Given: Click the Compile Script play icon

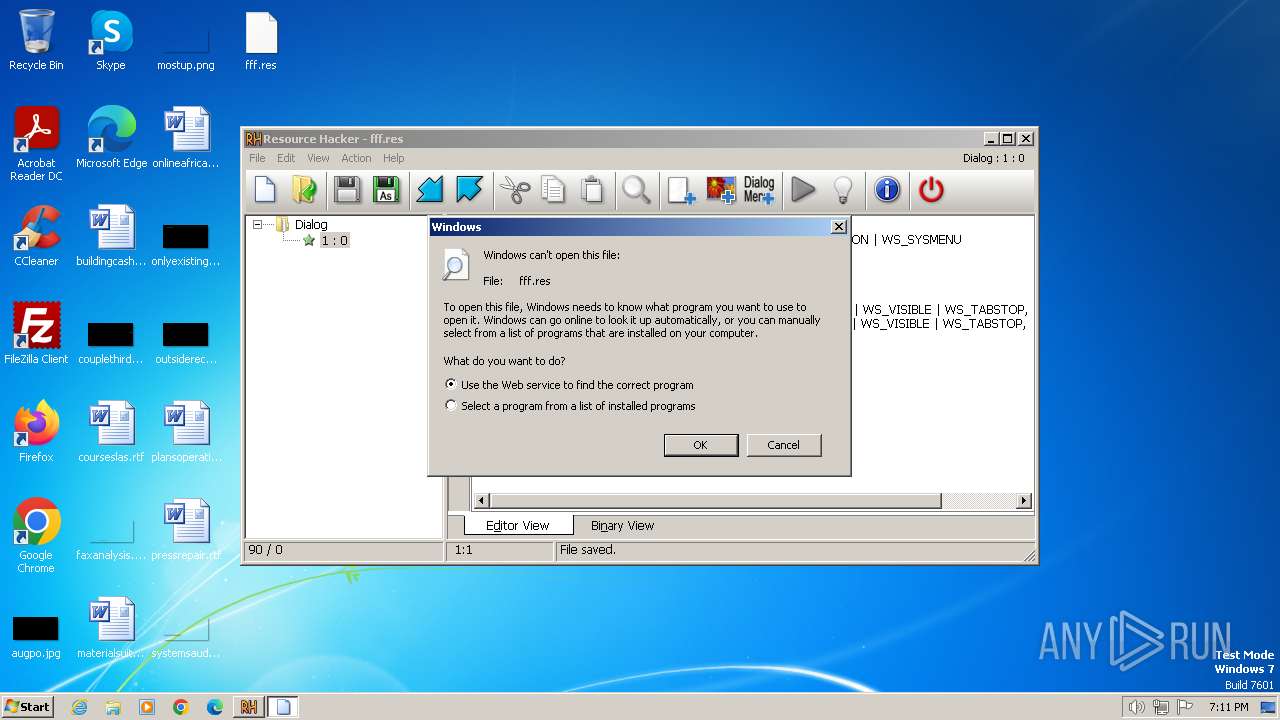Looking at the screenshot, I should (803, 189).
